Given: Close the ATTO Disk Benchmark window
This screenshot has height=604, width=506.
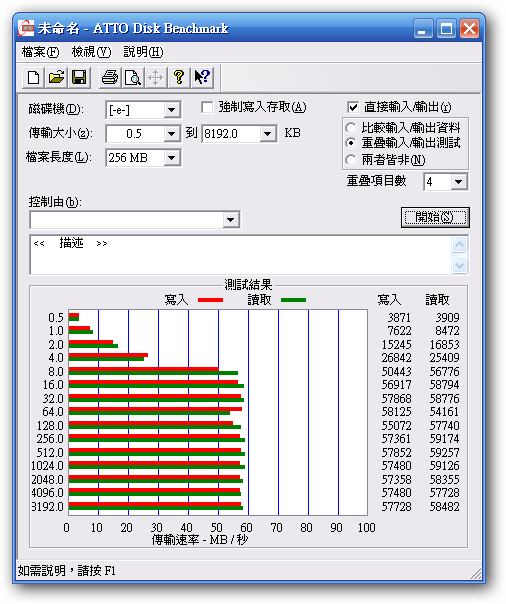Looking at the screenshot, I should (x=469, y=29).
